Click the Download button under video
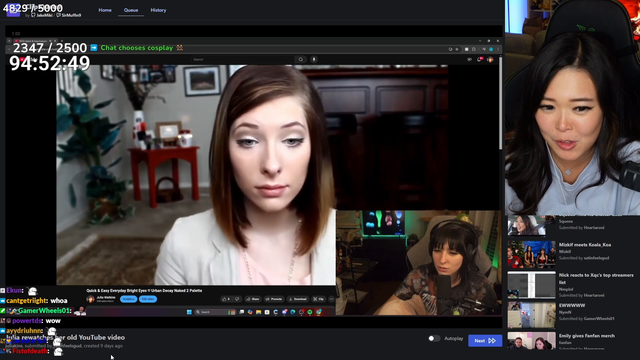This screenshot has height=360, width=640. point(298,299)
